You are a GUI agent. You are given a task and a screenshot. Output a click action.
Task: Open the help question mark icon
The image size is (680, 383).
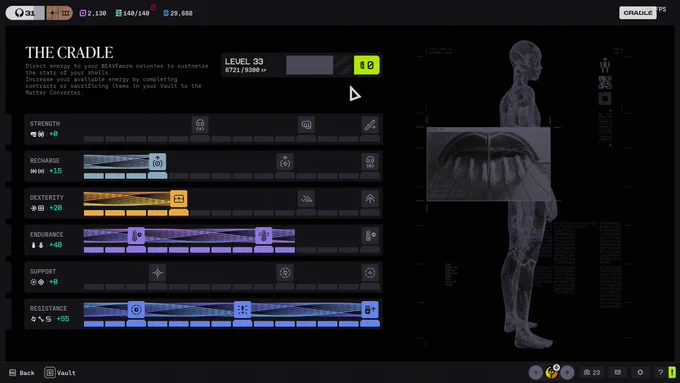tap(660, 372)
